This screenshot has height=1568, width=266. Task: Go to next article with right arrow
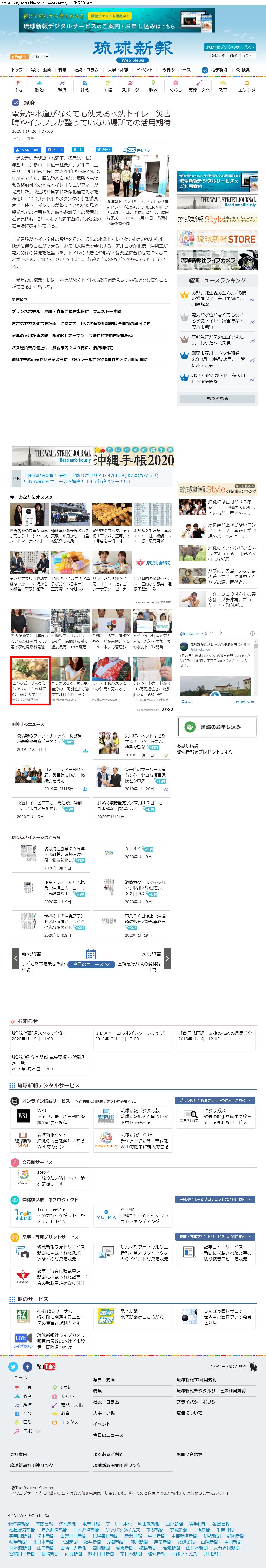(167, 959)
